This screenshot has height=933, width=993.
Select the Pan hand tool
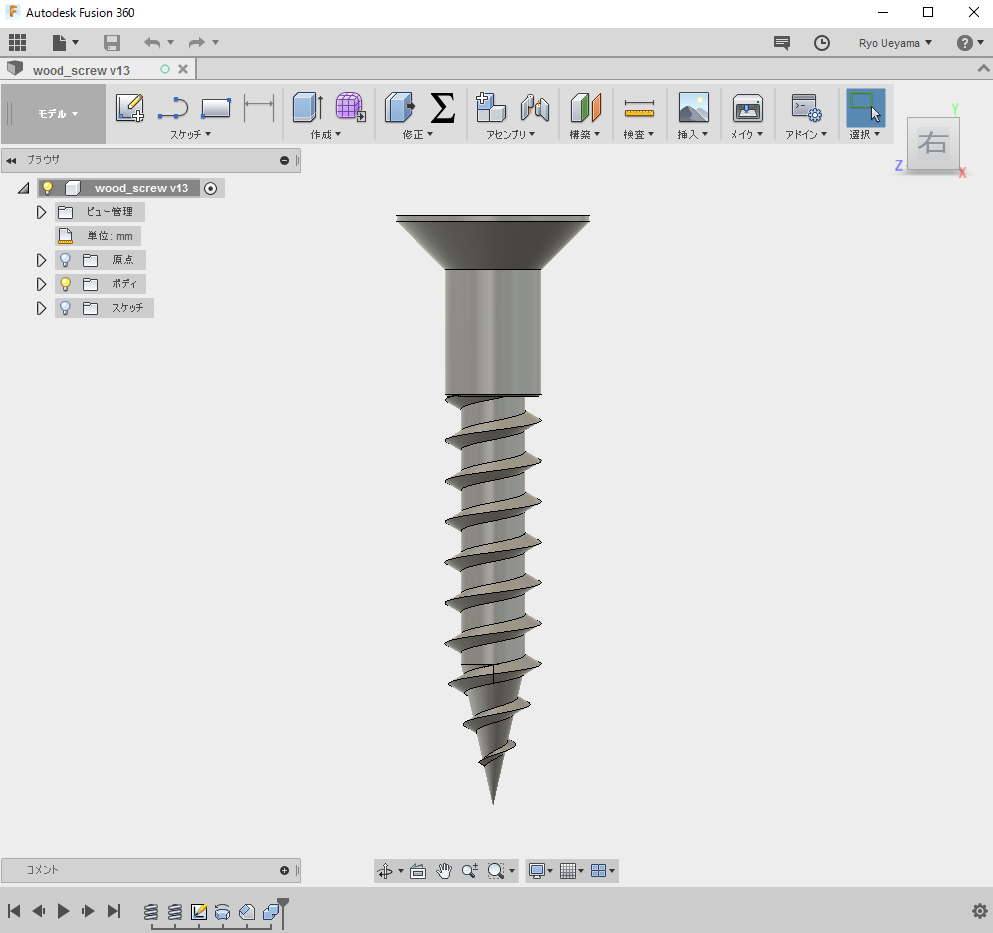[444, 872]
